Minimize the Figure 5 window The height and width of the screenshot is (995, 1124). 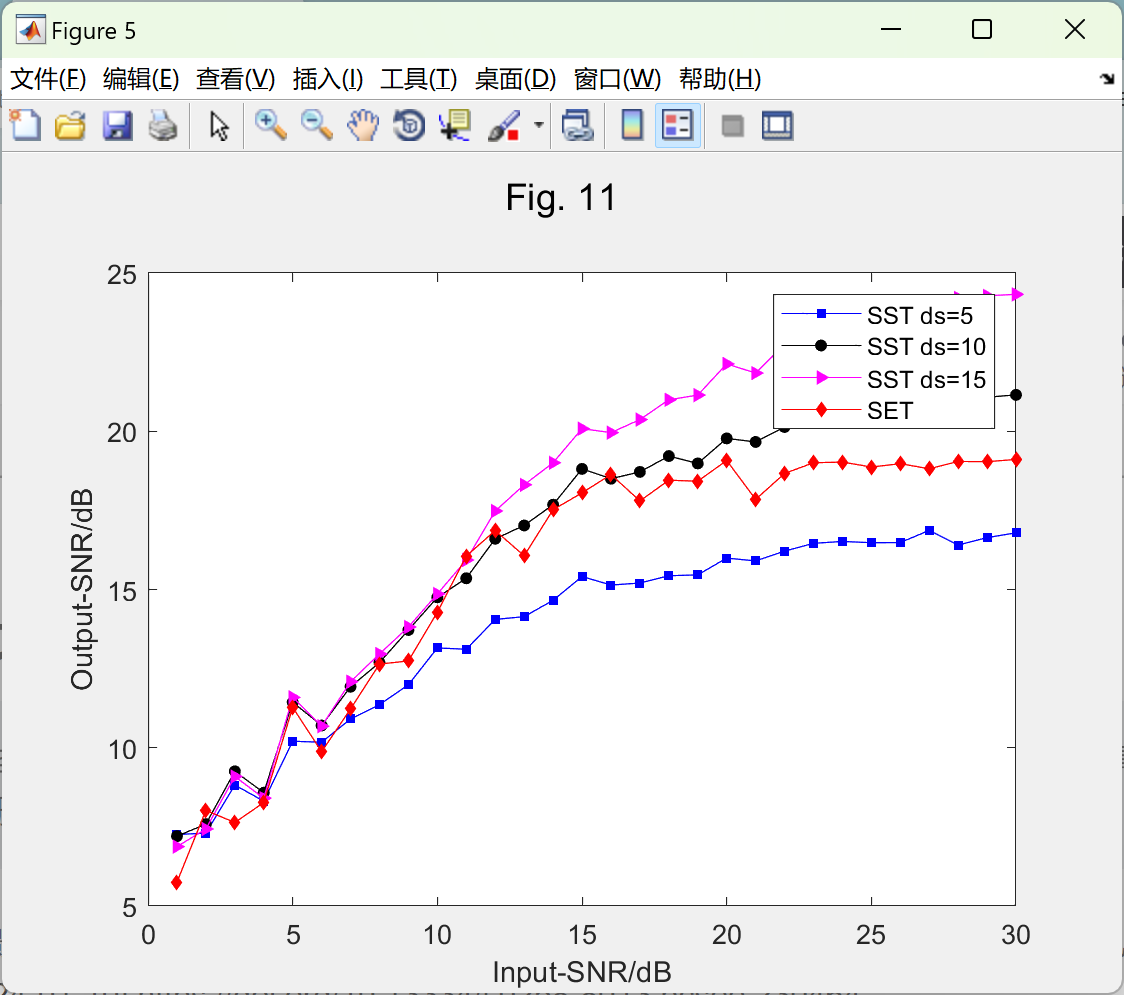[x=890, y=29]
